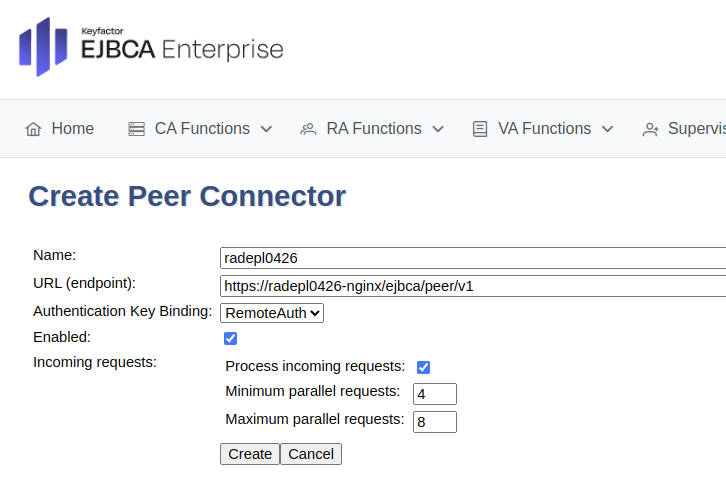
Task: Open the VA Functions menu
Action: (544, 129)
